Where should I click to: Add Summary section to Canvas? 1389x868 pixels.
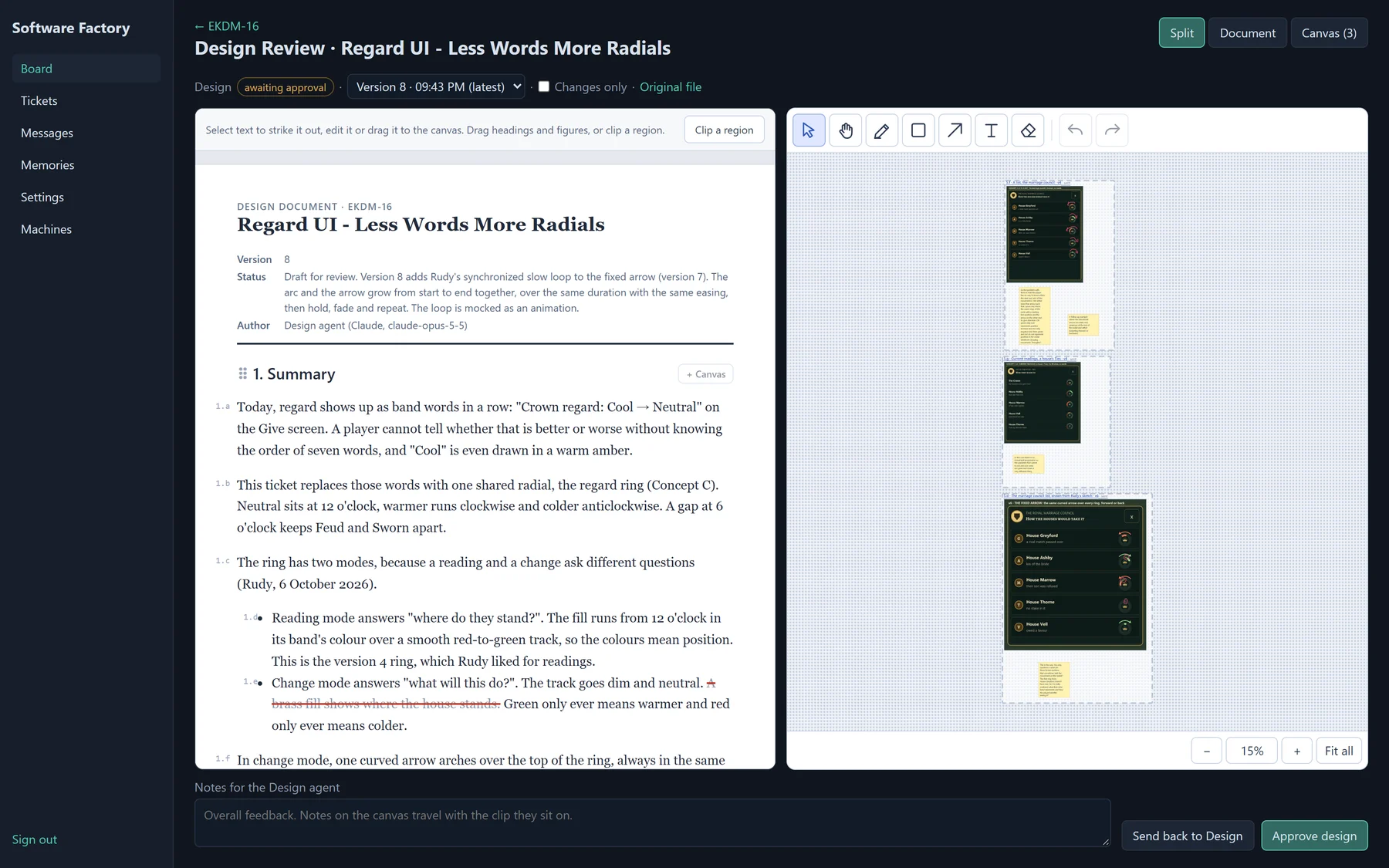pyautogui.click(x=706, y=374)
